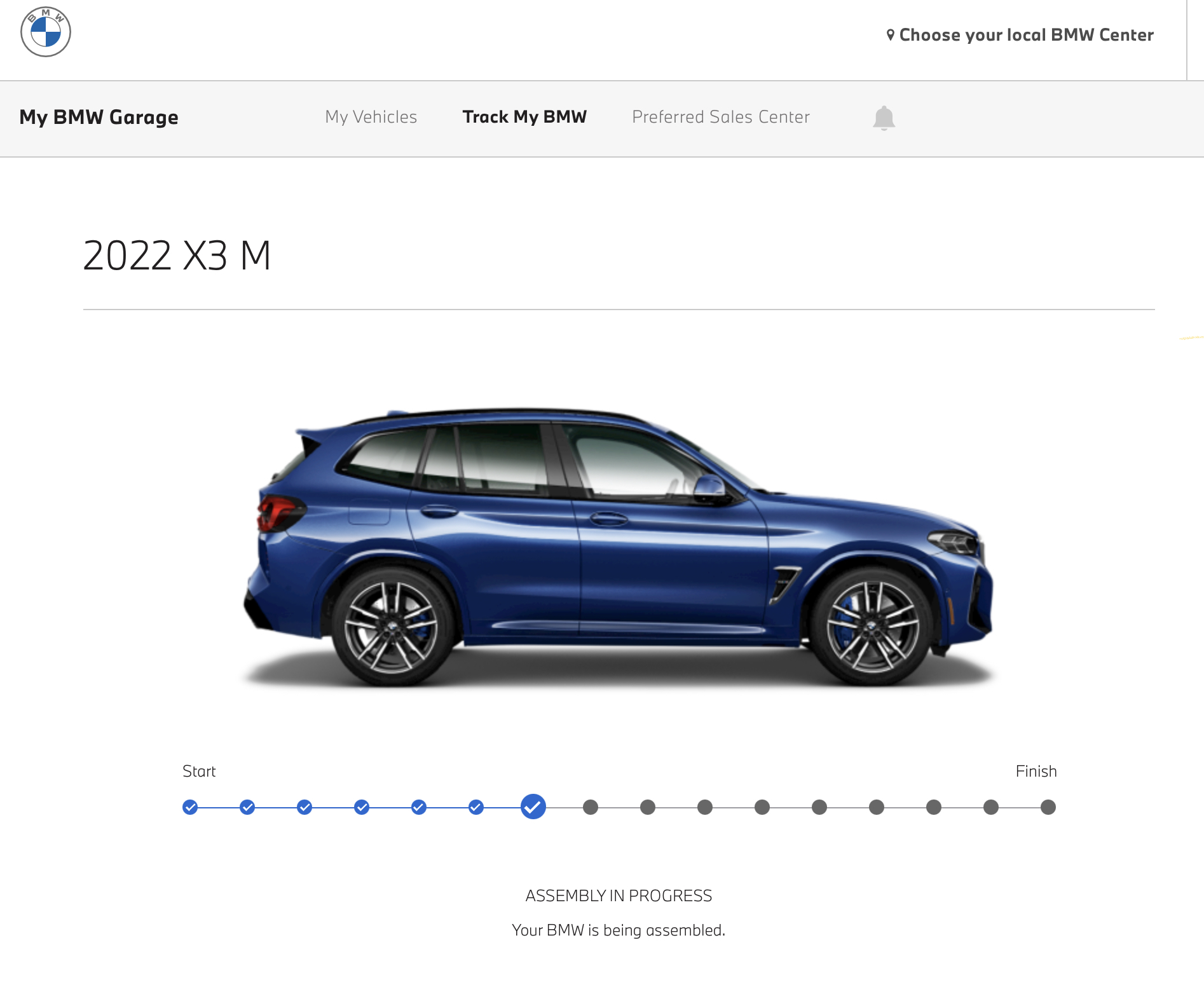Click the 2022 X3 M title
The image size is (1204, 1001).
click(177, 255)
